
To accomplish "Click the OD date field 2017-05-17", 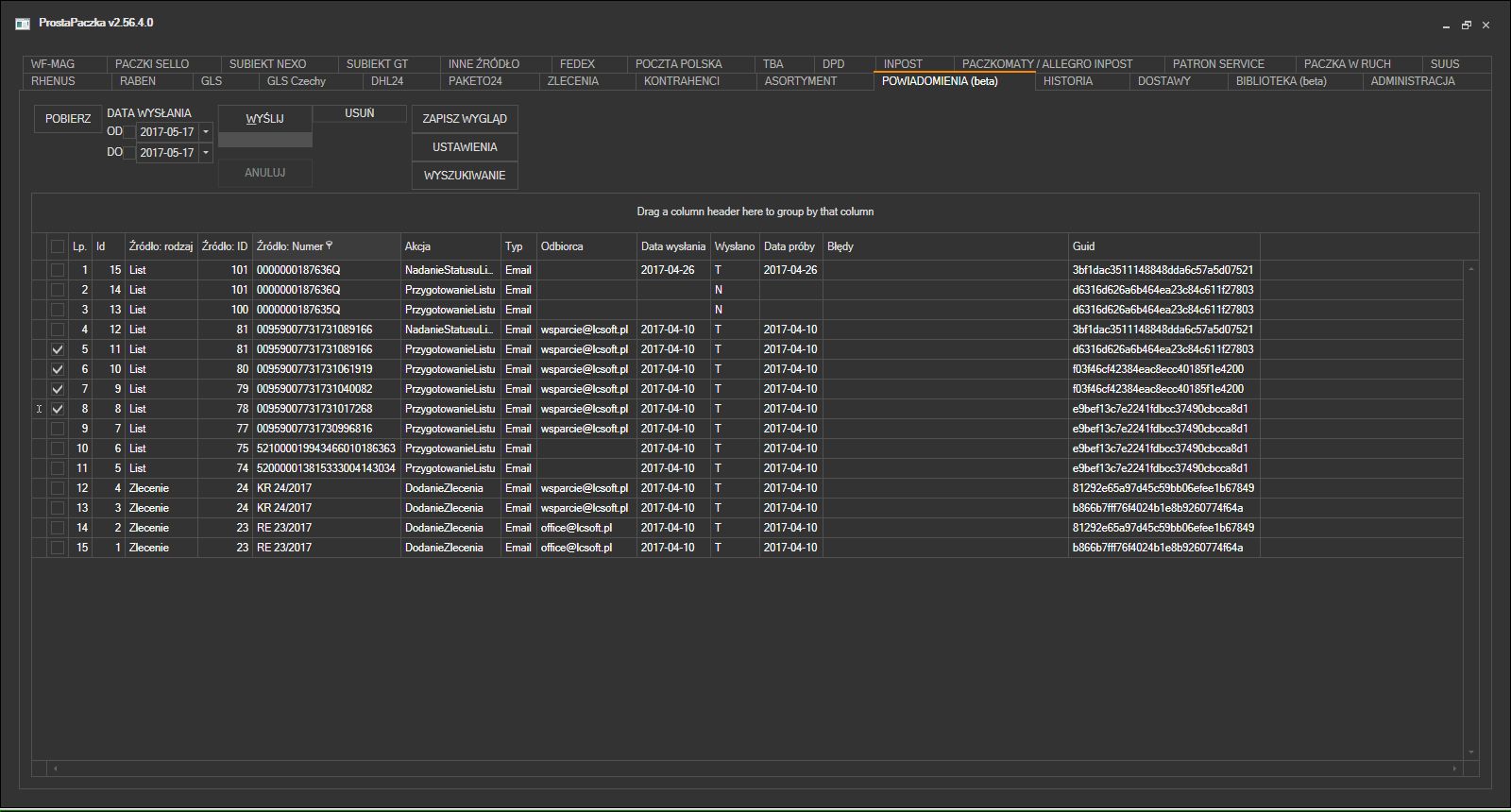I will point(167,132).
